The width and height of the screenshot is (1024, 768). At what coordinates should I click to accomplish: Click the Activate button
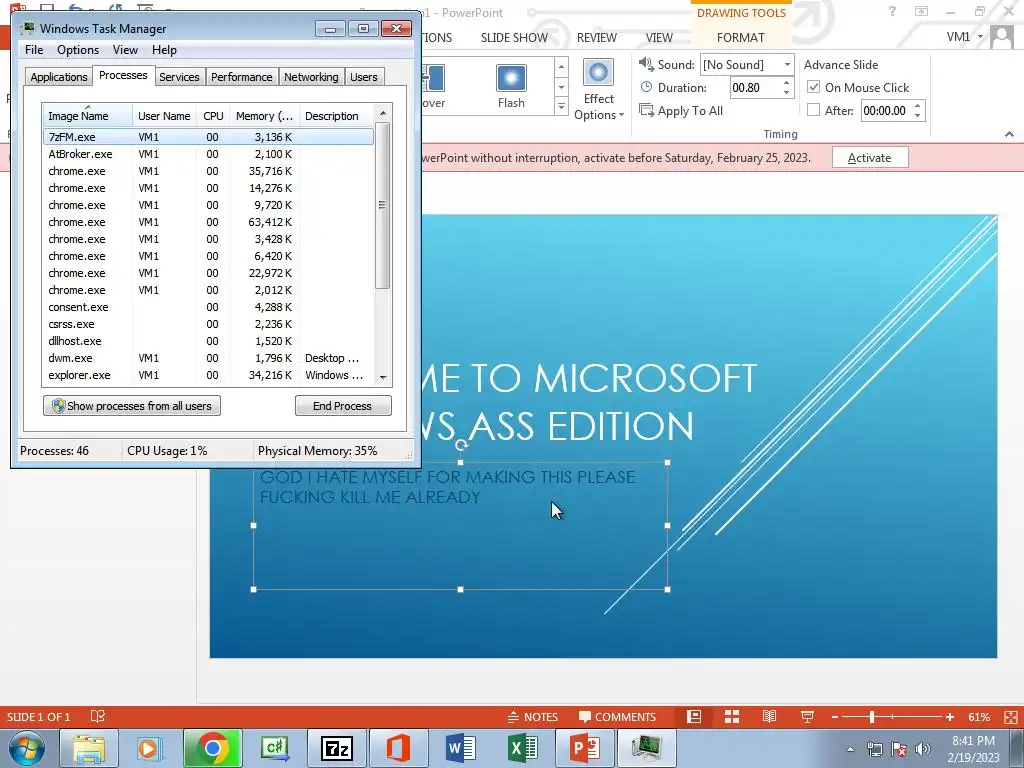coord(870,157)
